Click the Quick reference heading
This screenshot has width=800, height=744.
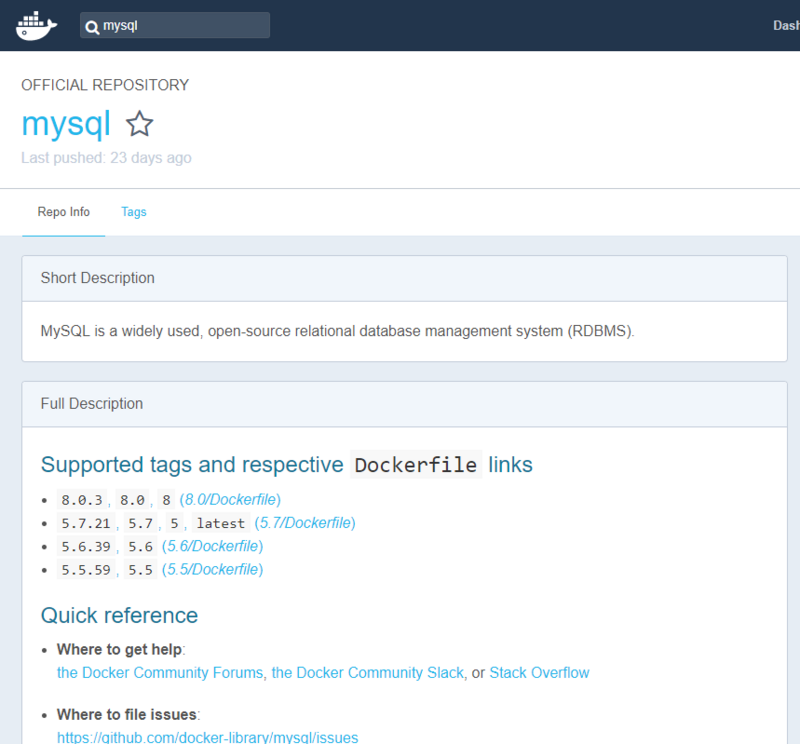click(x=119, y=615)
